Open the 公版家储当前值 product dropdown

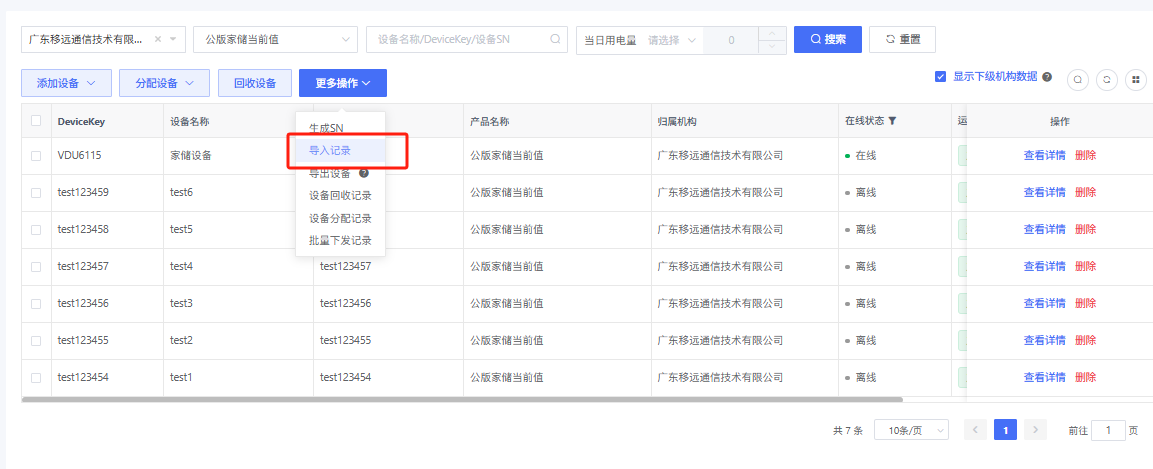click(275, 40)
